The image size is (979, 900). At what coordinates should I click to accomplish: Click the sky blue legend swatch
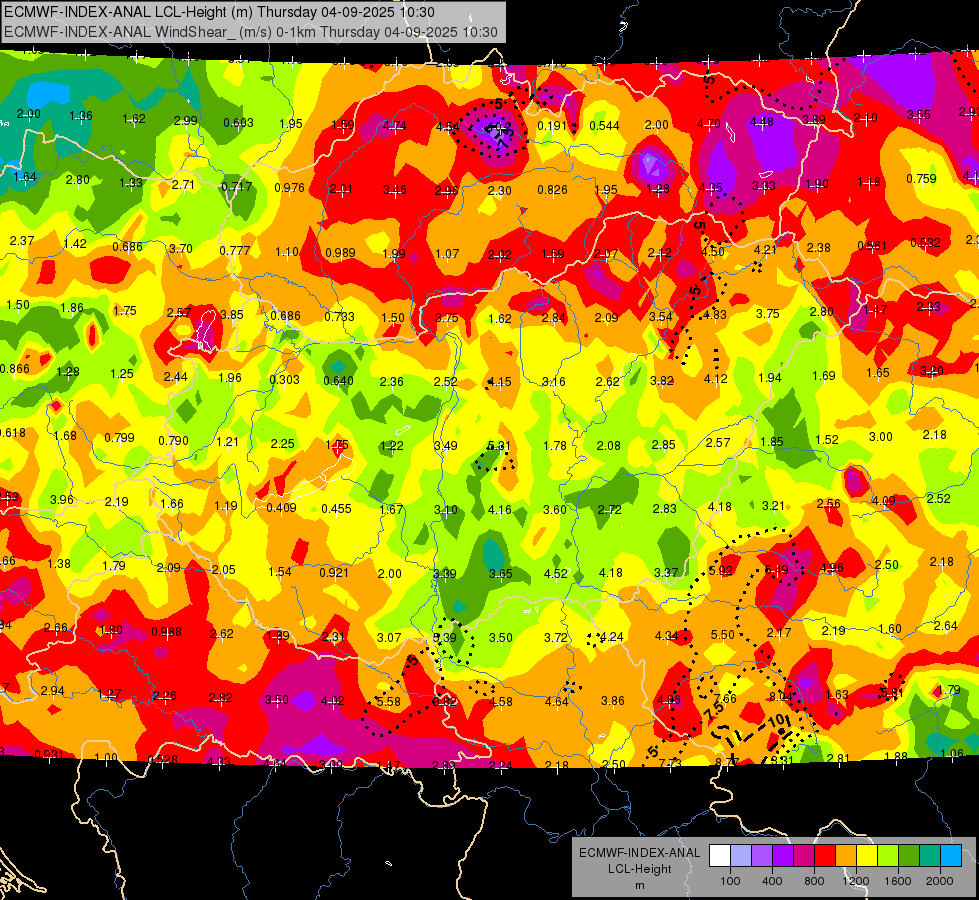click(951, 855)
